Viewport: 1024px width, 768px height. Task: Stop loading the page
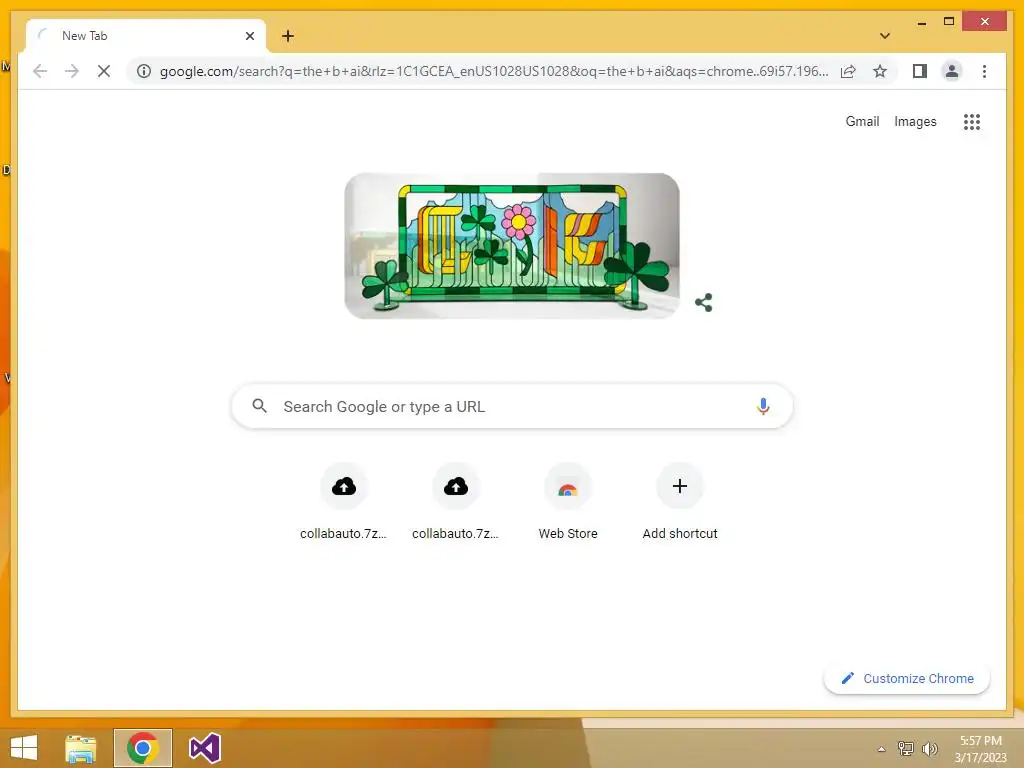pos(104,71)
